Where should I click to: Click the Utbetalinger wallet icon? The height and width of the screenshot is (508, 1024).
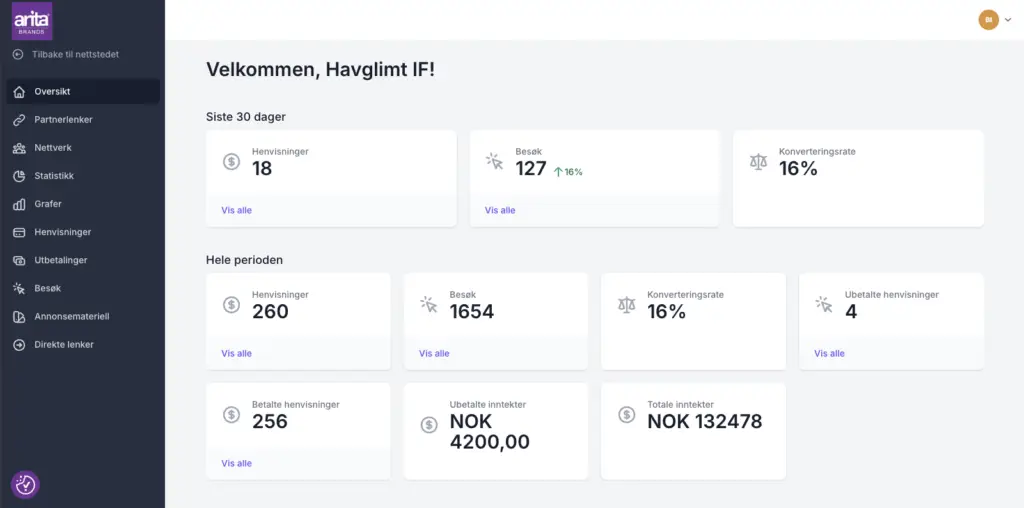click(19, 260)
